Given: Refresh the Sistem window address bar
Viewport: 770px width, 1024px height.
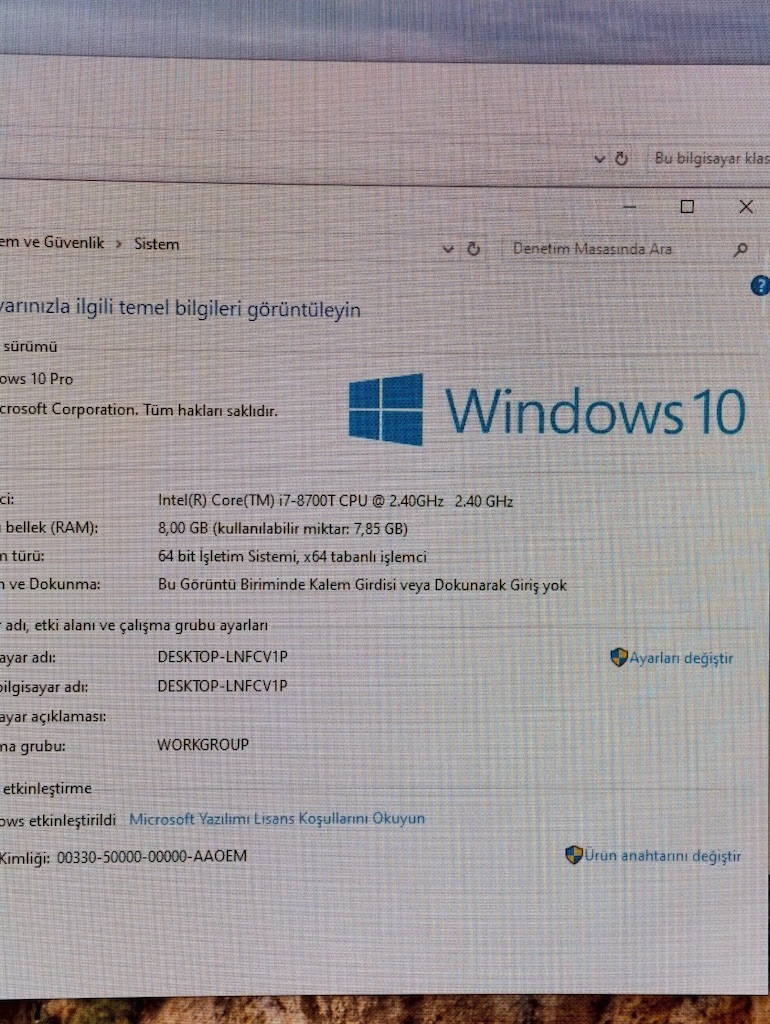Looking at the screenshot, I should tap(473, 248).
